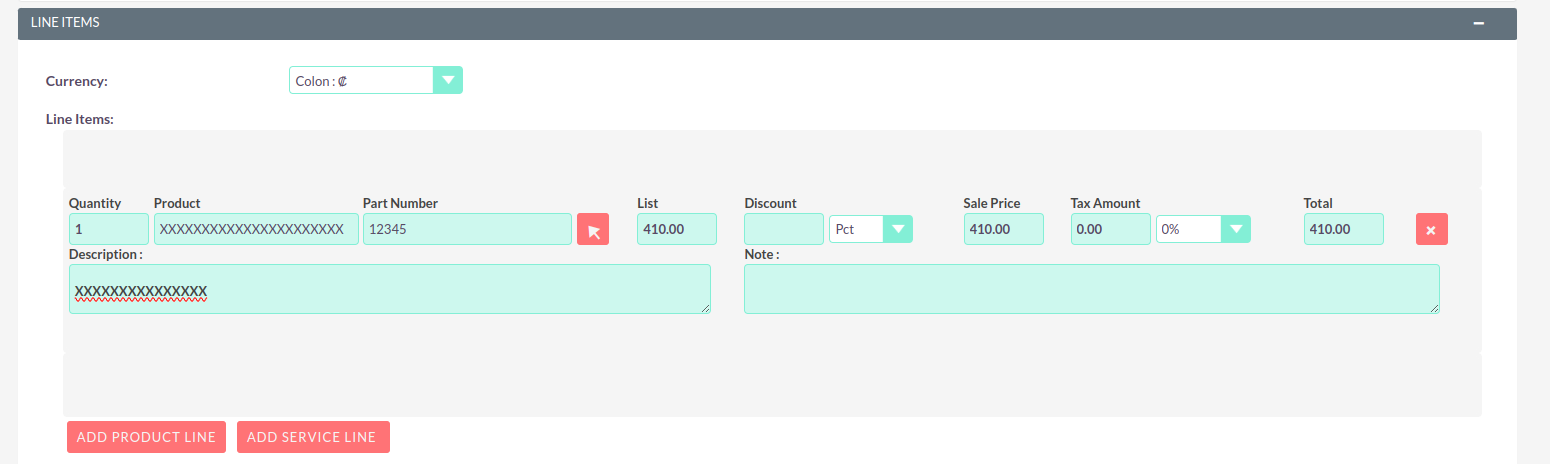Screen dimensions: 1550x464
Task: Click the Tax Amount field
Action: click(1110, 229)
